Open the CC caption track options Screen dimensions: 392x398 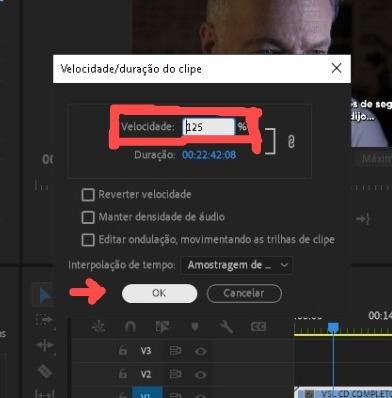(258, 327)
